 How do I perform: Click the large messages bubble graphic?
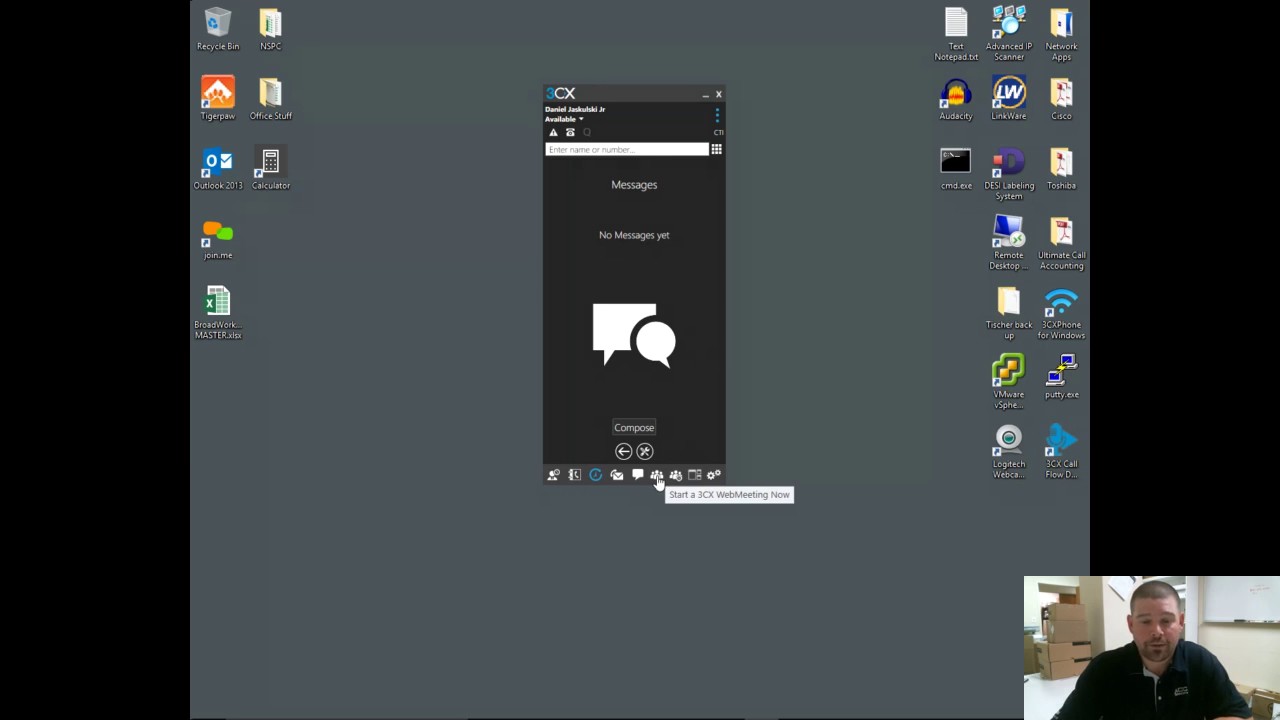tap(634, 336)
